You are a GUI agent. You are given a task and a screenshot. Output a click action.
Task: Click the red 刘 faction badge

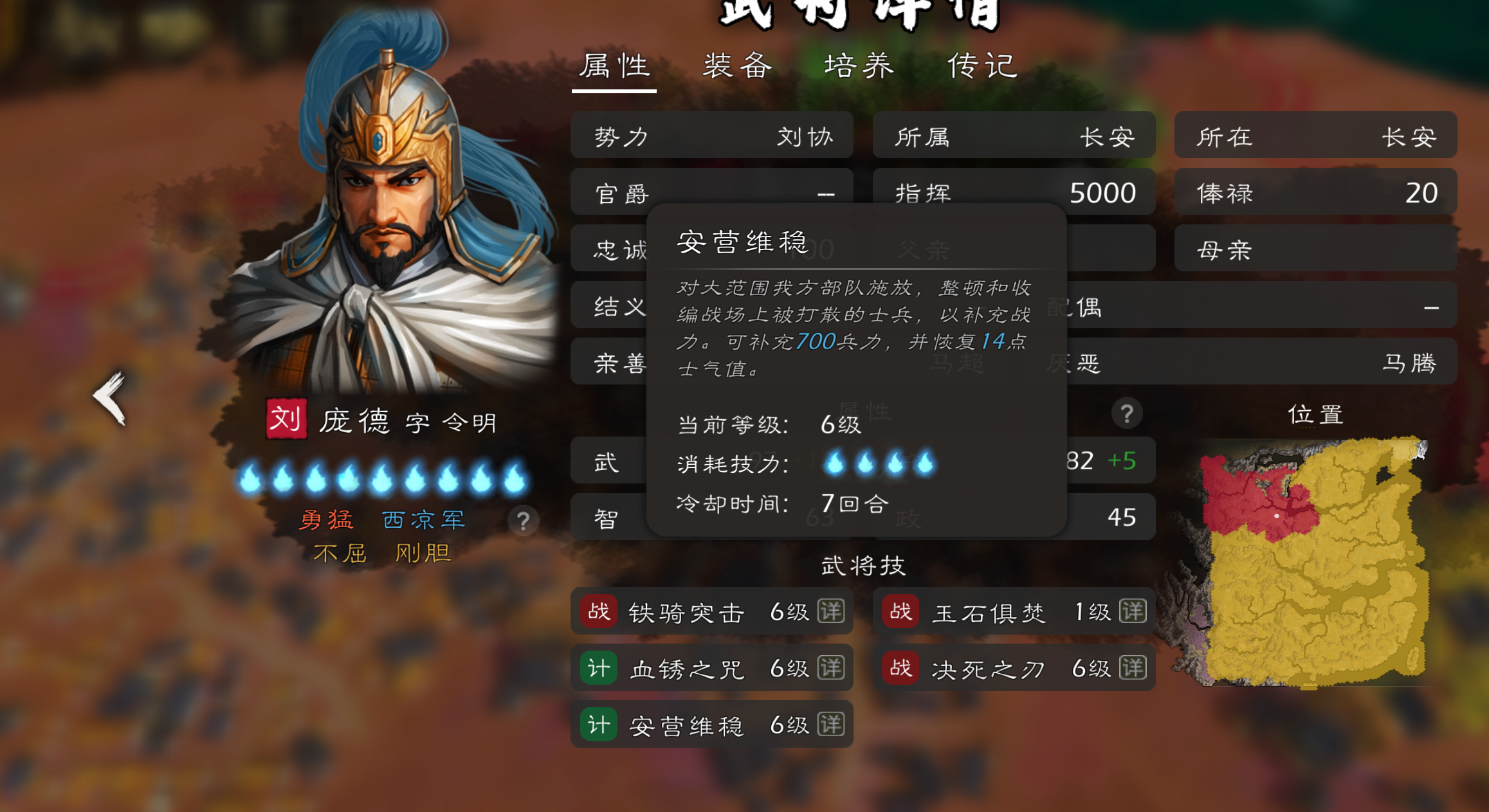pos(286,419)
